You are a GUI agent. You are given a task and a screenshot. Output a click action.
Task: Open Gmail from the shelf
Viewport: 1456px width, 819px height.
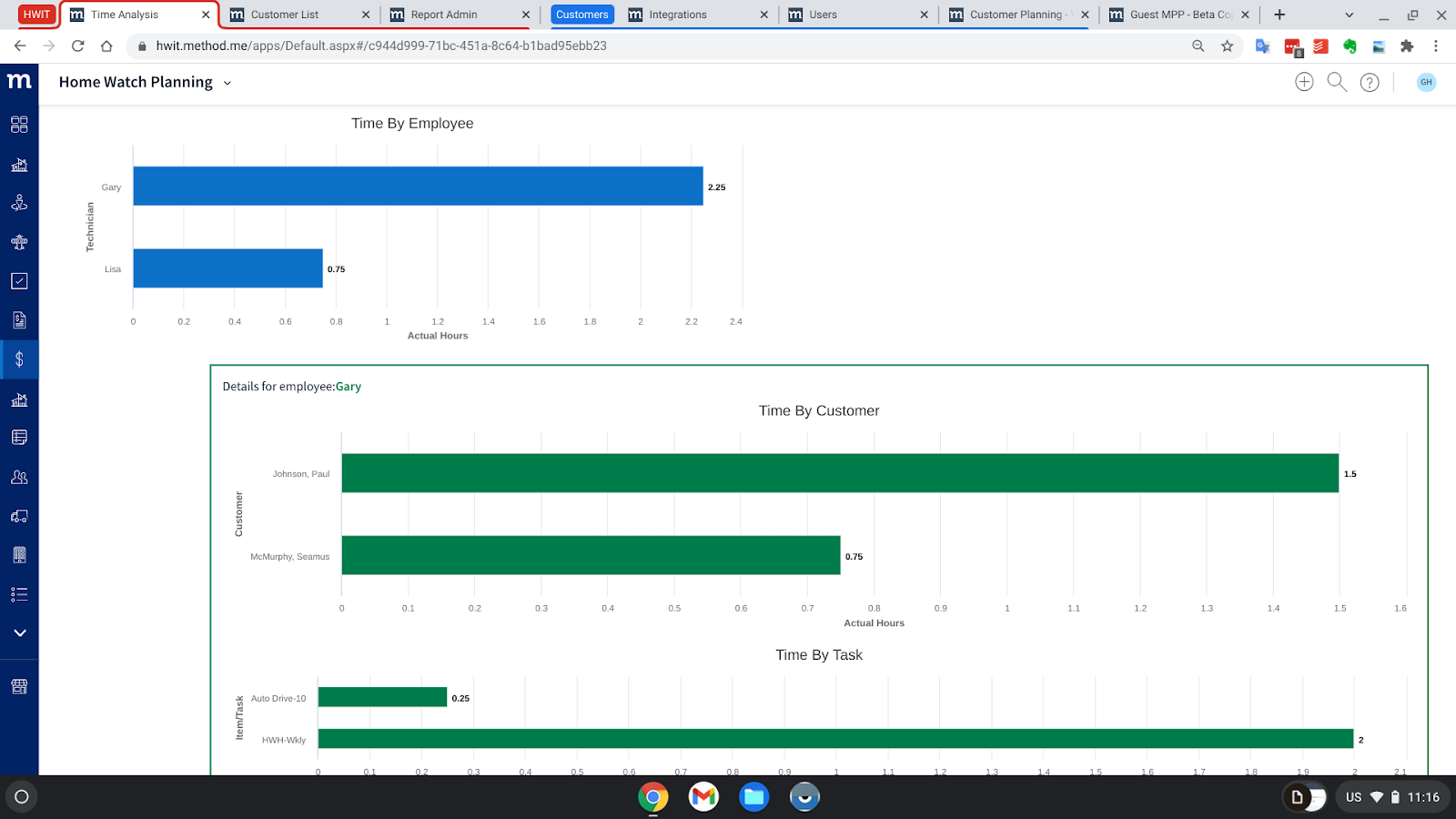(x=703, y=797)
